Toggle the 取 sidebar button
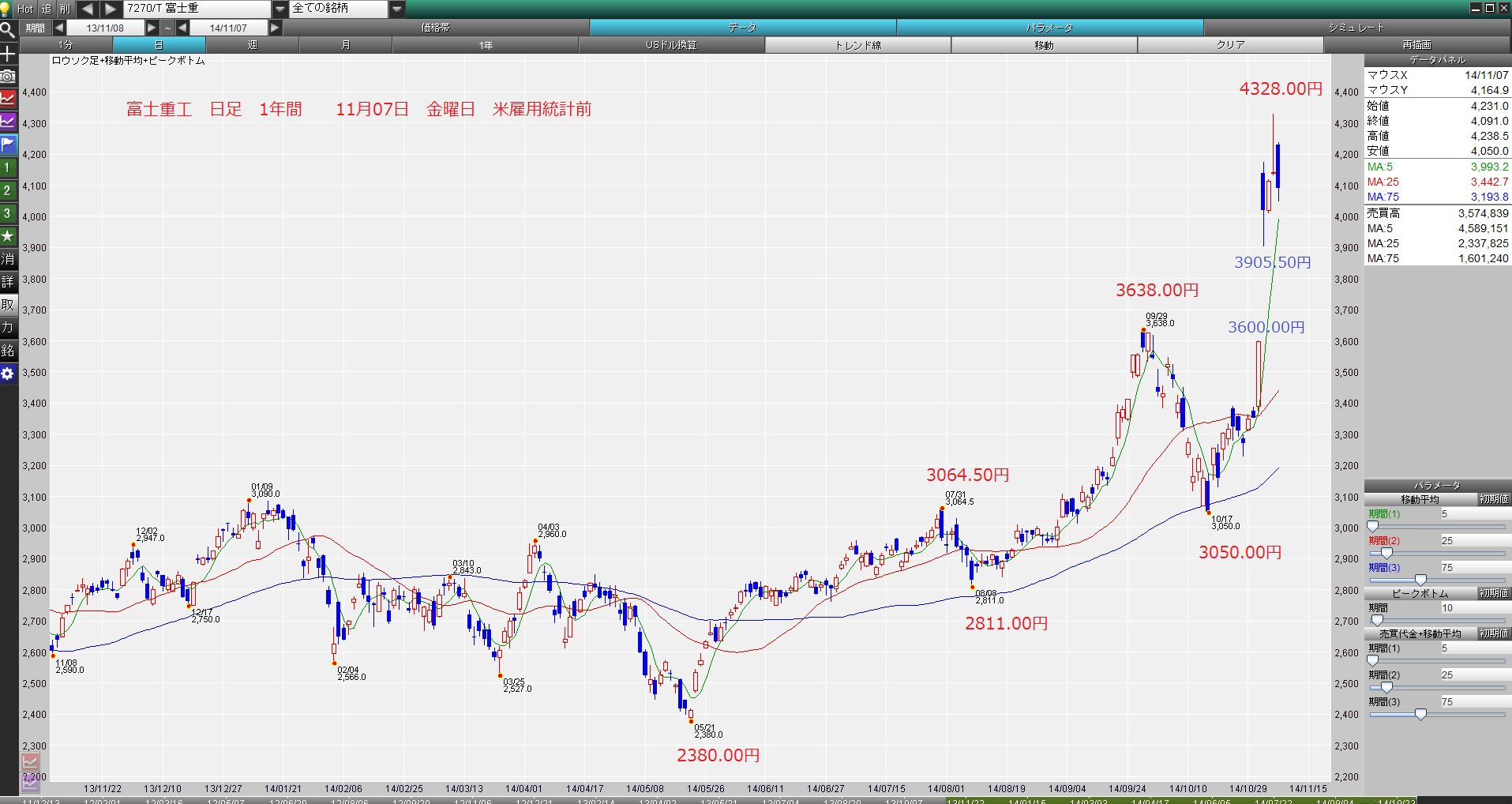 (x=8, y=305)
